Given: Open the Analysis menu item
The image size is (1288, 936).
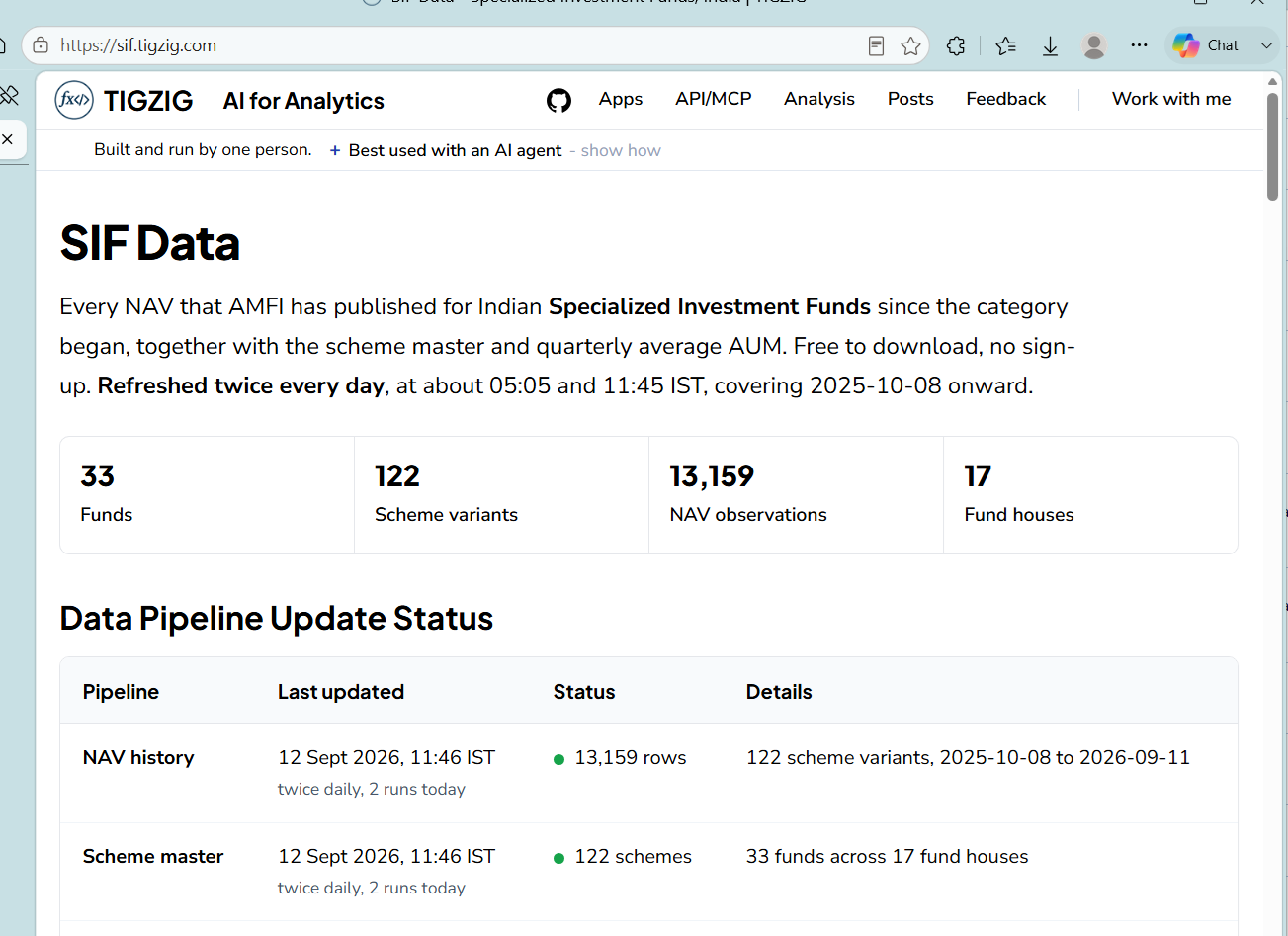Looking at the screenshot, I should (819, 99).
